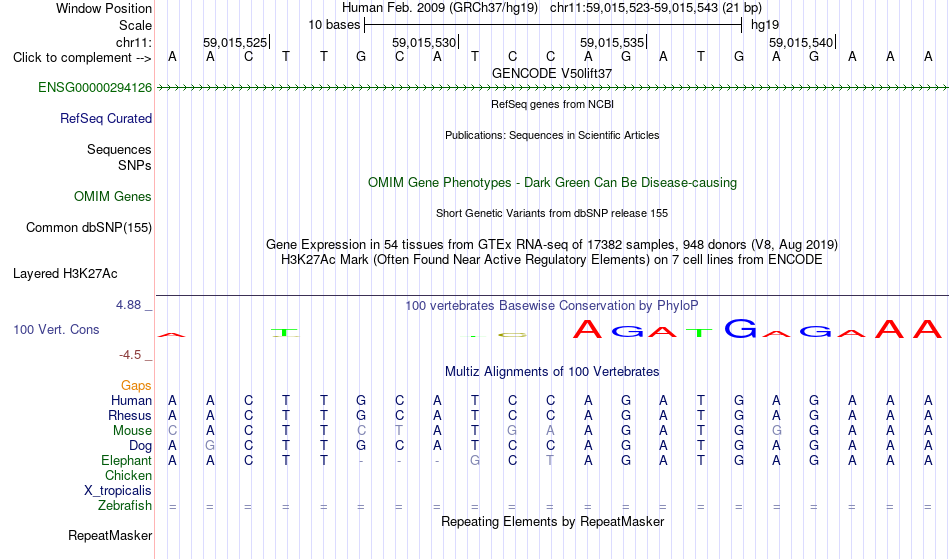This screenshot has height=559, width=950.
Task: Click the Layered H3K27Ac track label
Action: (65, 274)
